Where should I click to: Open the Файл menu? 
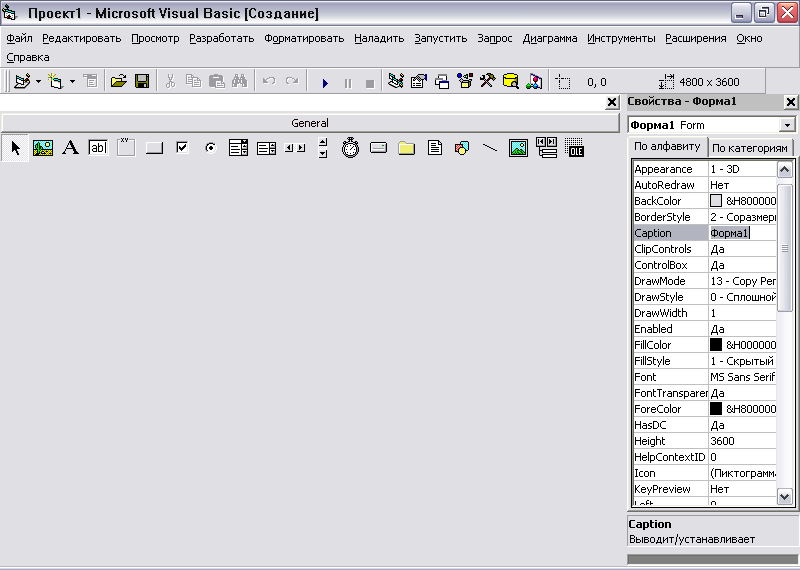click(x=19, y=38)
